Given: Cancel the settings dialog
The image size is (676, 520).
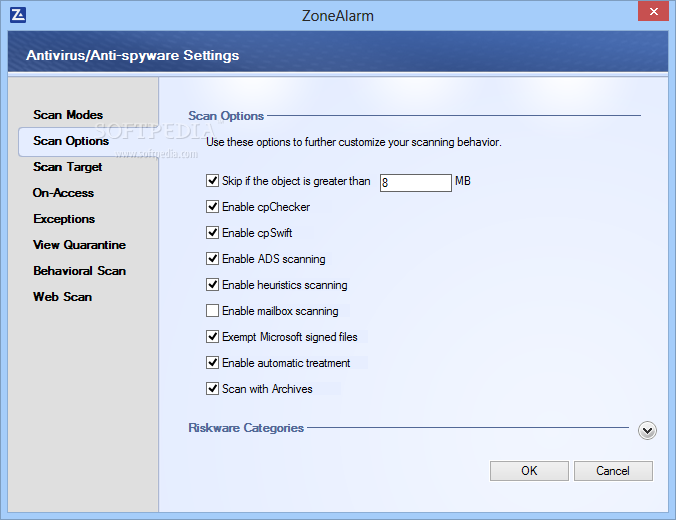Looking at the screenshot, I should [613, 471].
